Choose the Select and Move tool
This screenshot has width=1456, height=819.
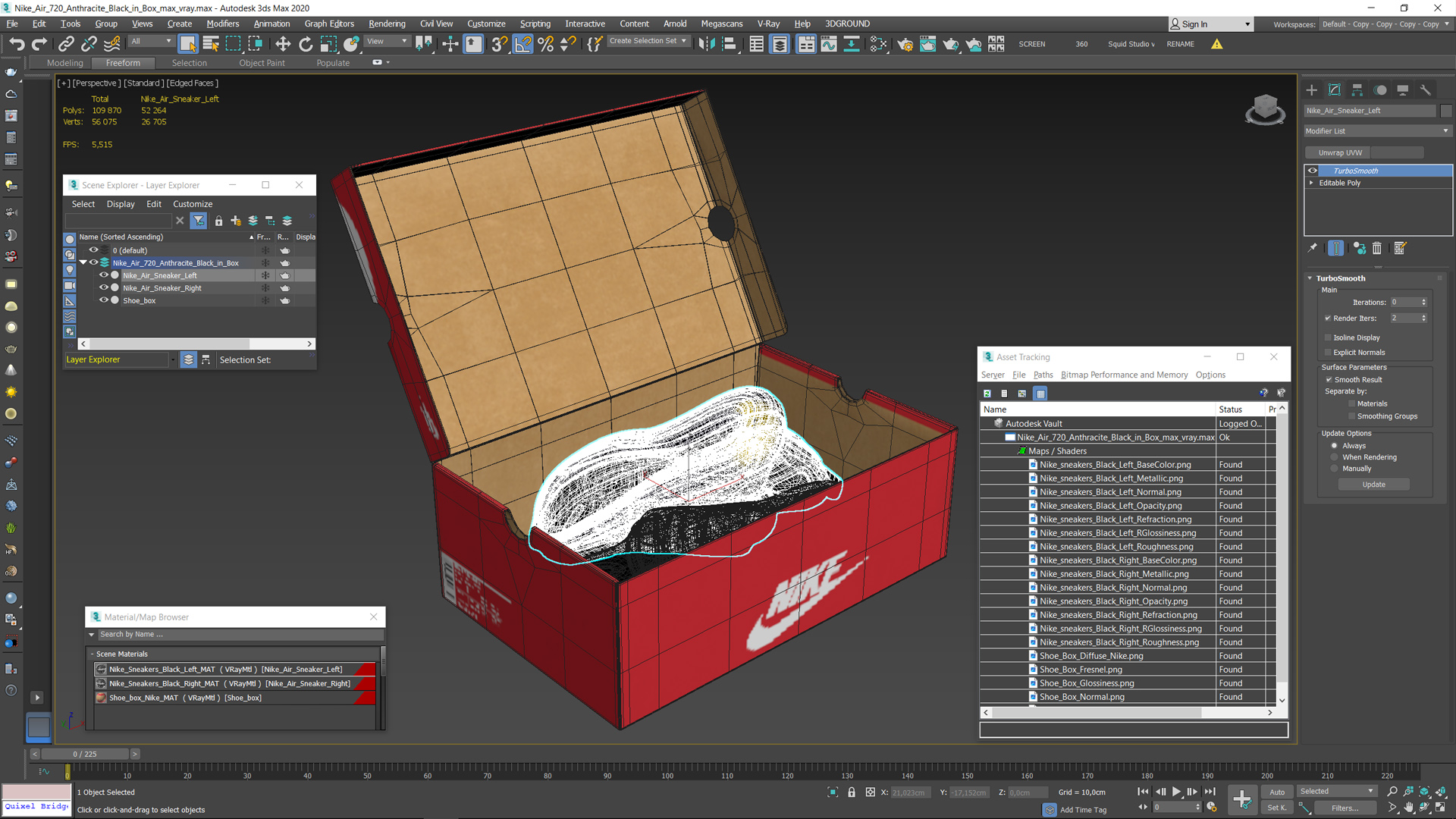tap(283, 44)
